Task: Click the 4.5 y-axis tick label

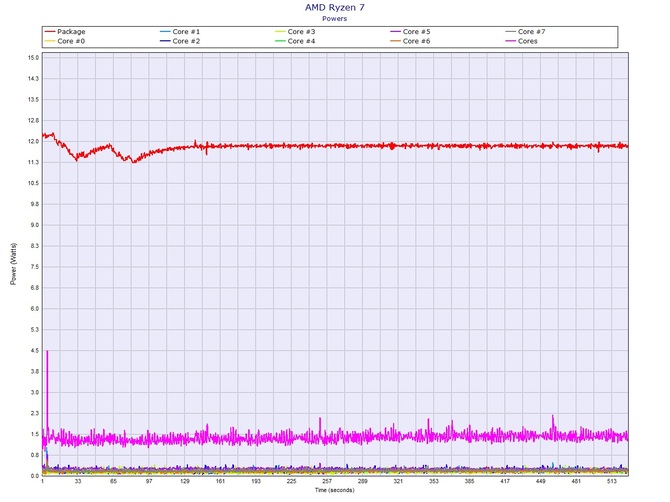Action: pos(35,351)
